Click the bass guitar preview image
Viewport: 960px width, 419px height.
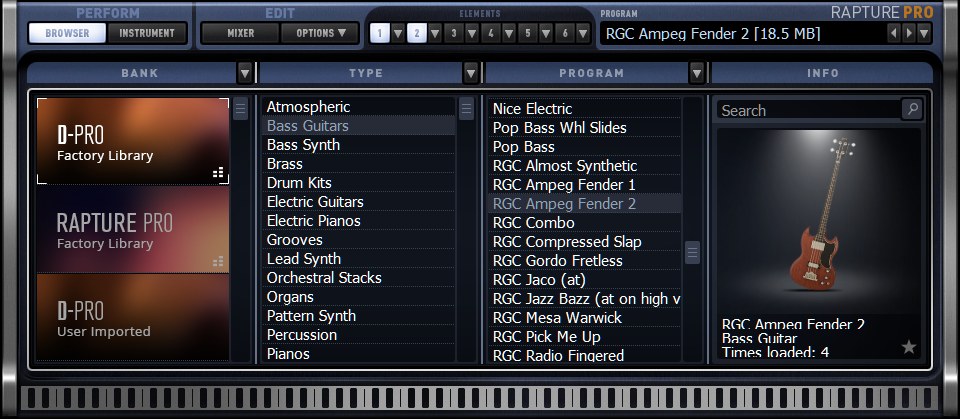click(819, 221)
